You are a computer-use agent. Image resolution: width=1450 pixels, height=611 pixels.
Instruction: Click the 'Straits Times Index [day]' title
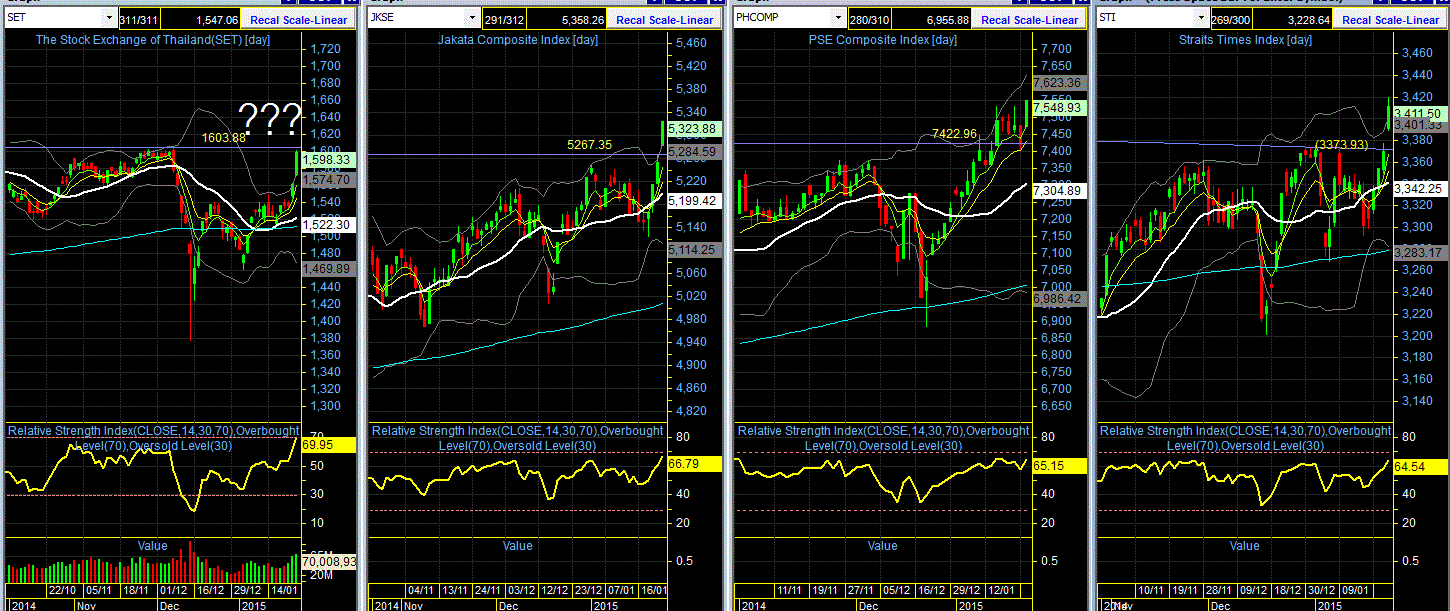pos(1244,40)
